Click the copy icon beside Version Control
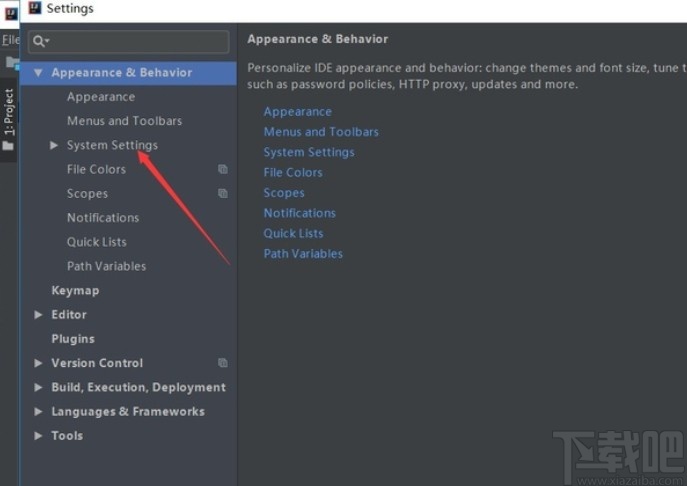 [223, 363]
